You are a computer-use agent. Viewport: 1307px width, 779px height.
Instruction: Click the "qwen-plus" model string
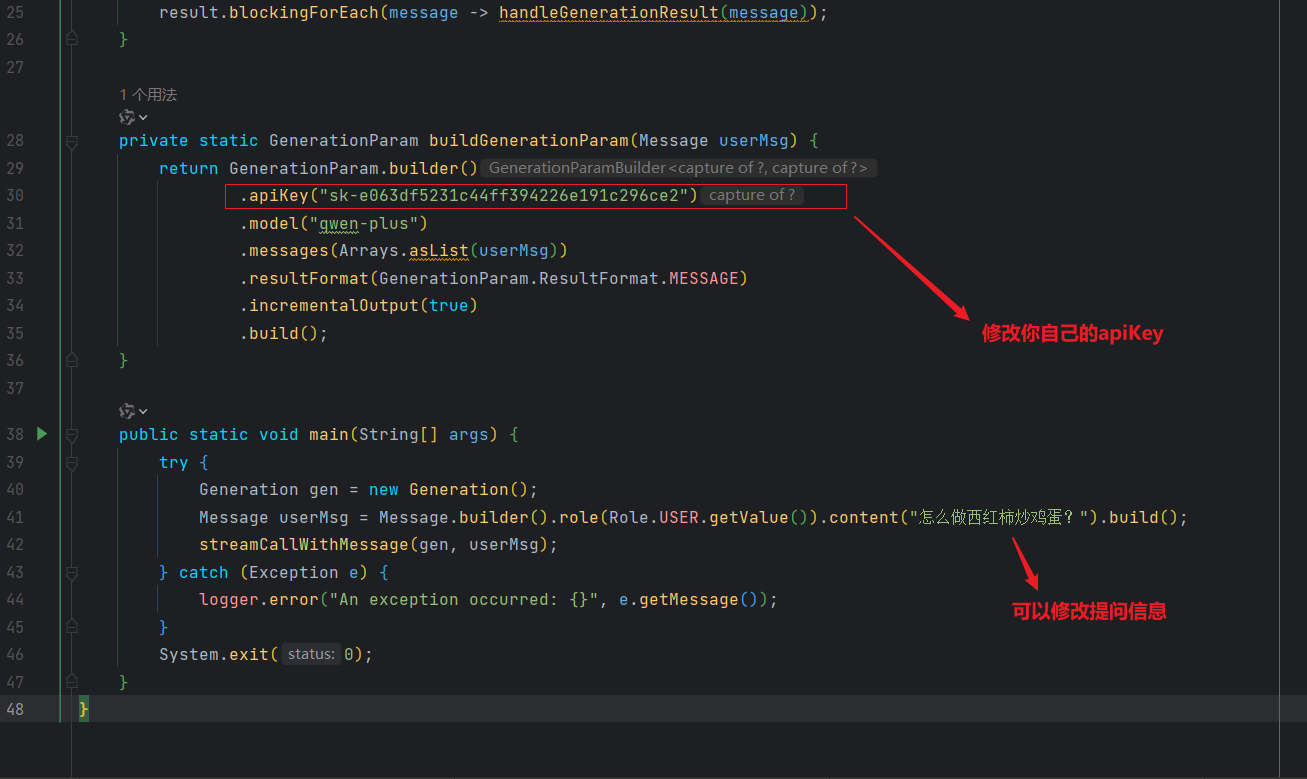coord(368,223)
